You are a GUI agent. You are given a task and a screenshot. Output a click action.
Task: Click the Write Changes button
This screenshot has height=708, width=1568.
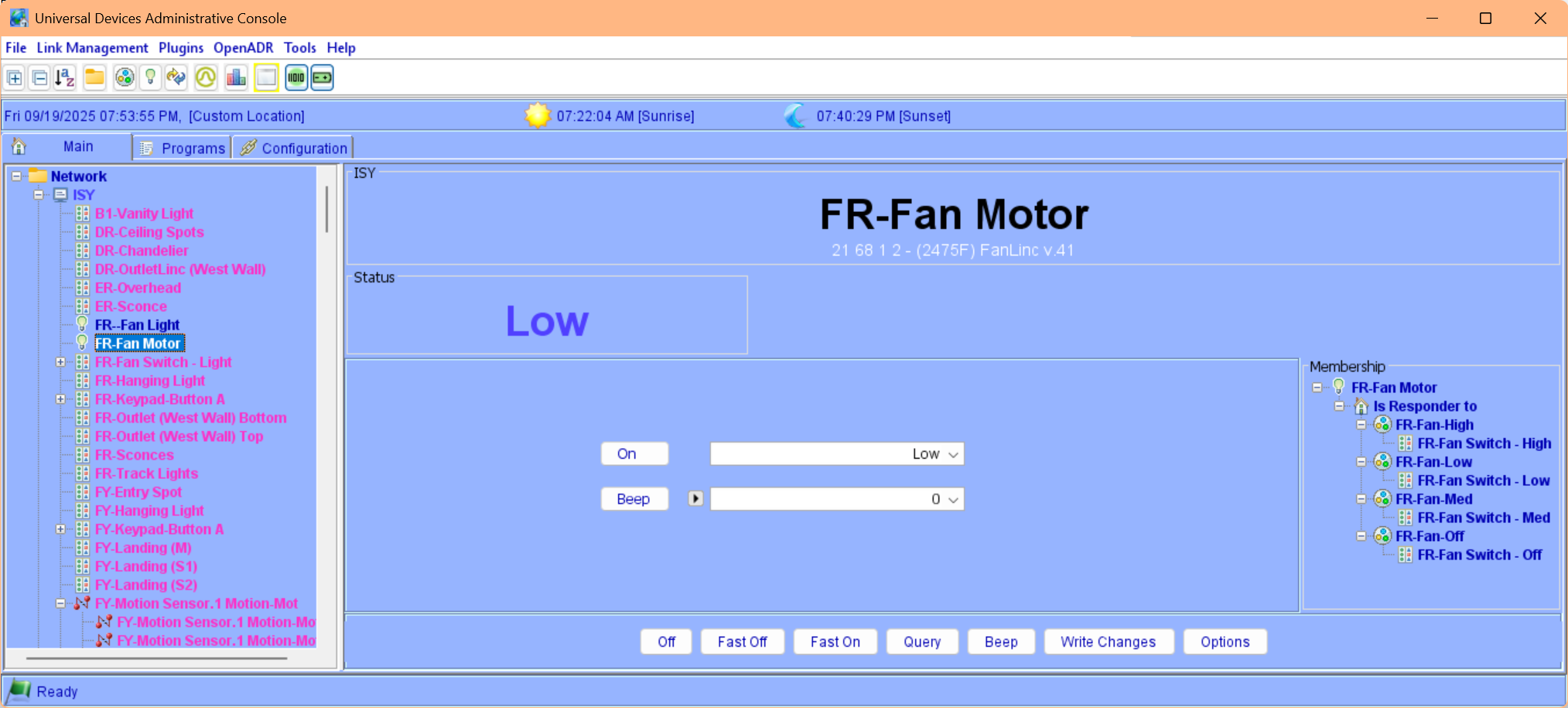pos(1108,641)
